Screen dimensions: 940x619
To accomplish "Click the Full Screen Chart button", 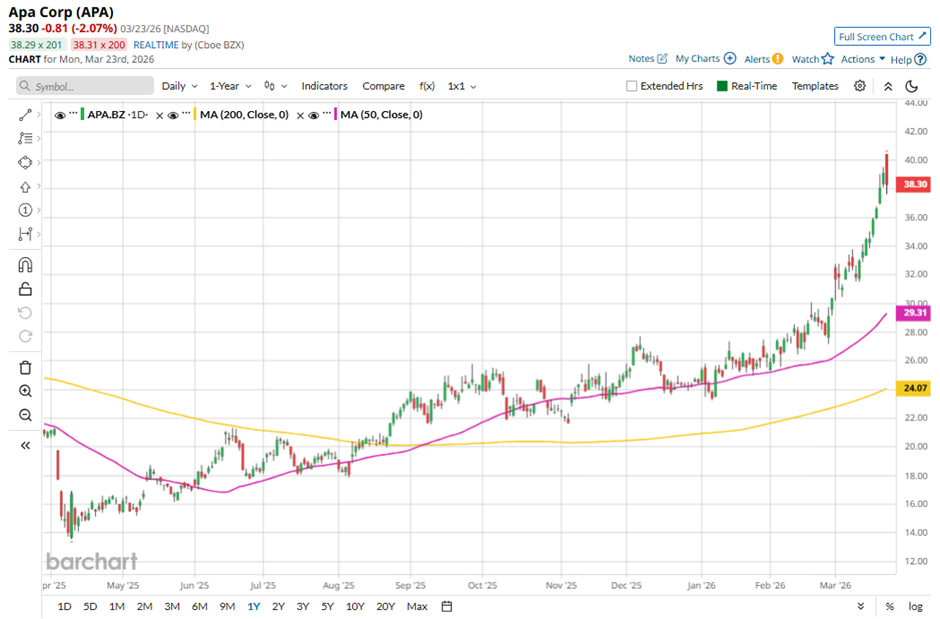I will point(882,37).
